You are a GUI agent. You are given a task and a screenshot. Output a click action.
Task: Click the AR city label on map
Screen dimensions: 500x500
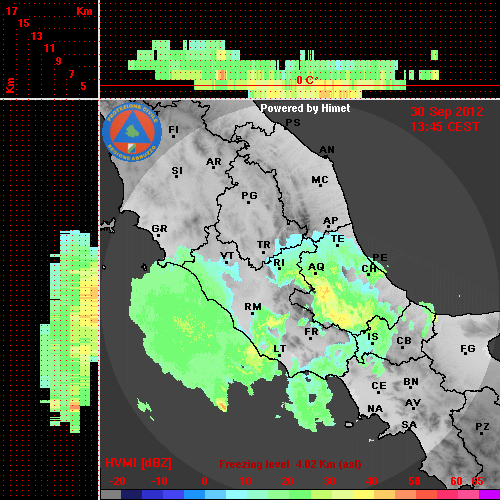214,162
